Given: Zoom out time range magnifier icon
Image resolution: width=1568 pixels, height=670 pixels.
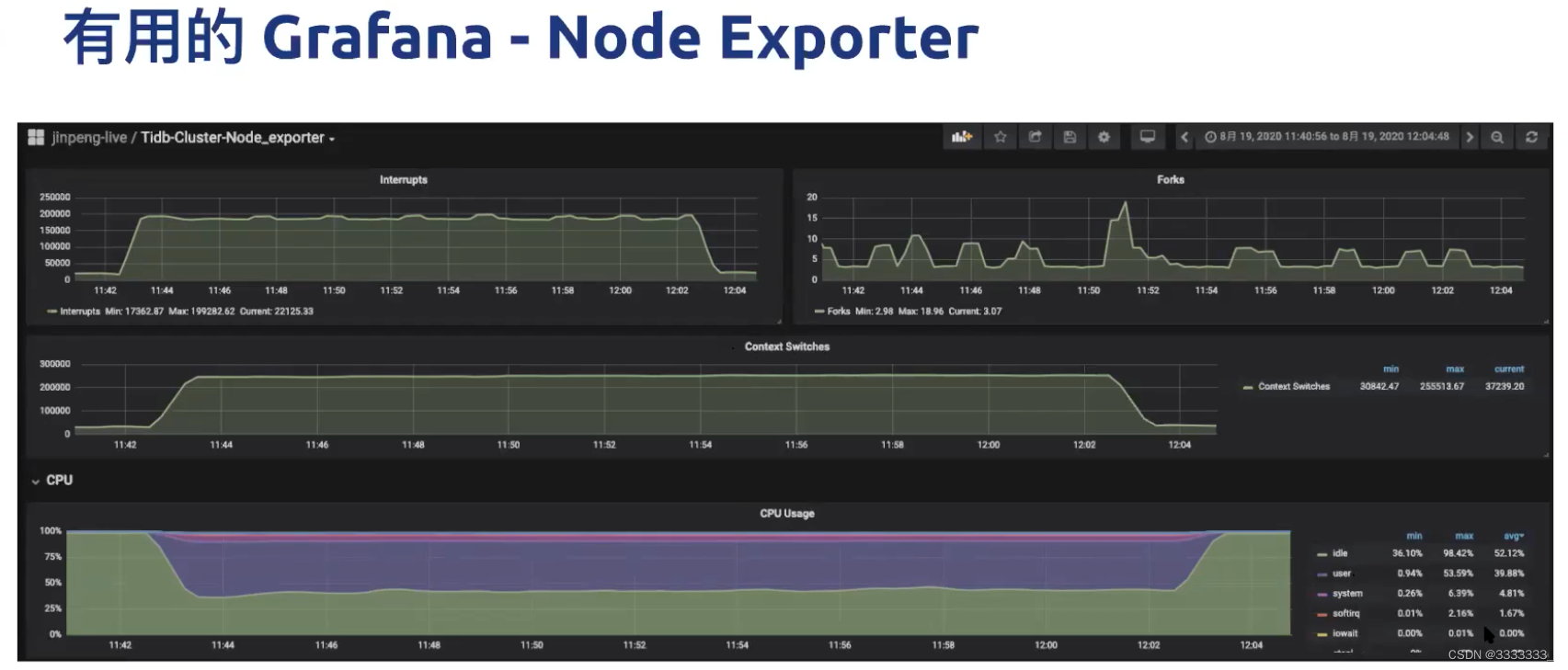Looking at the screenshot, I should (1497, 137).
